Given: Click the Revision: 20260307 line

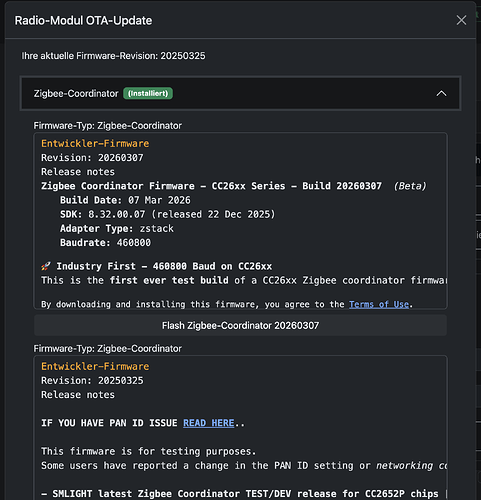Looking at the screenshot, I should click(x=92, y=158).
